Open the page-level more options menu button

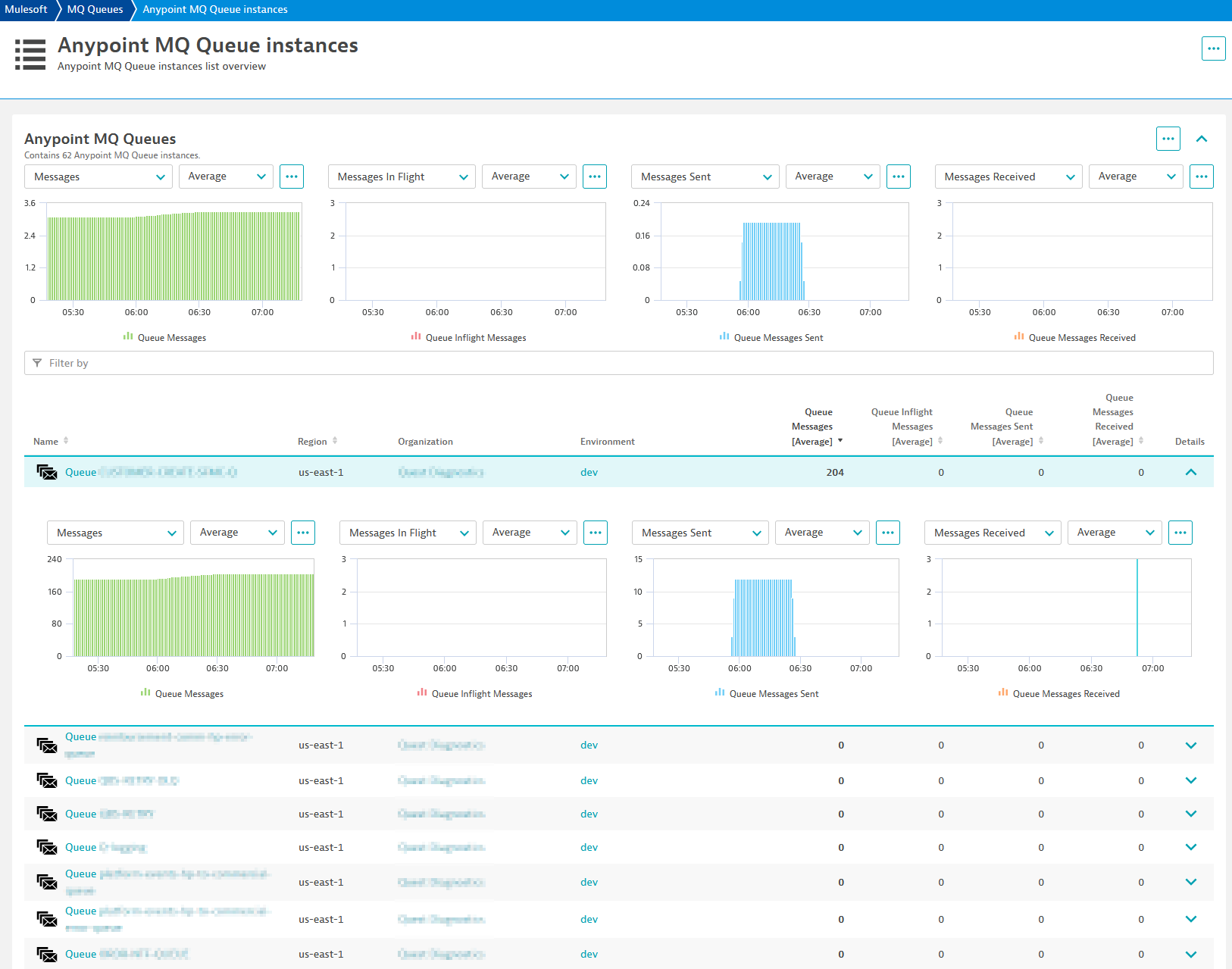coord(1213,48)
